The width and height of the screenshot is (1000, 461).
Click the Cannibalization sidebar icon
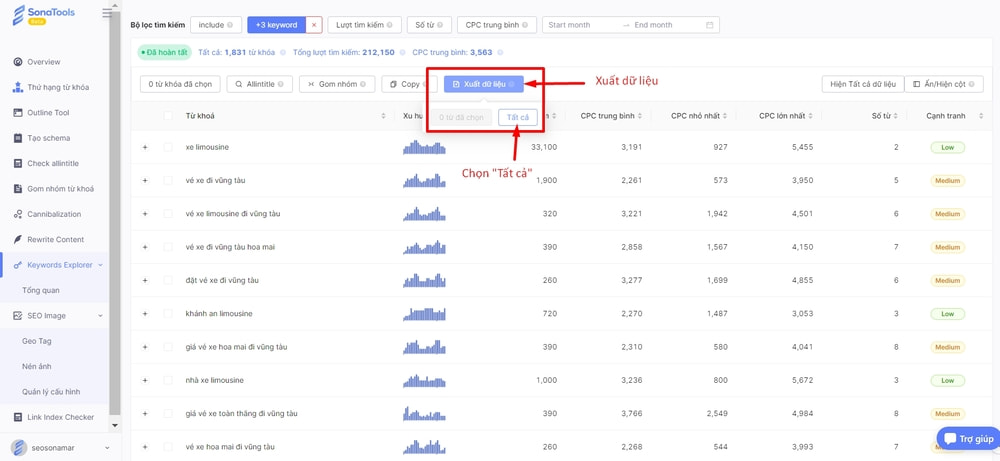pos(18,214)
